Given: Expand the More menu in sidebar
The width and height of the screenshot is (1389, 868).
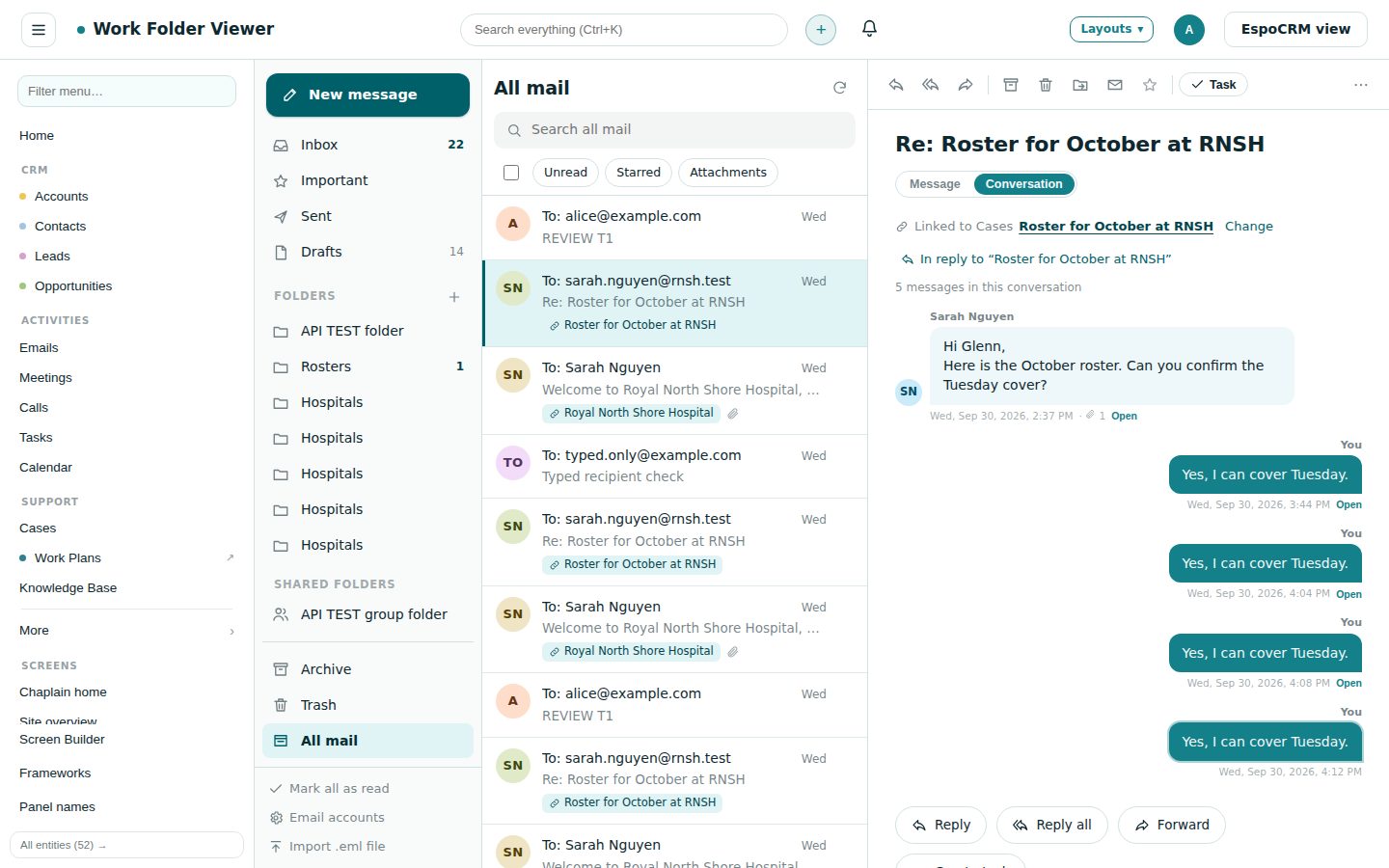Looking at the screenshot, I should tap(126, 631).
